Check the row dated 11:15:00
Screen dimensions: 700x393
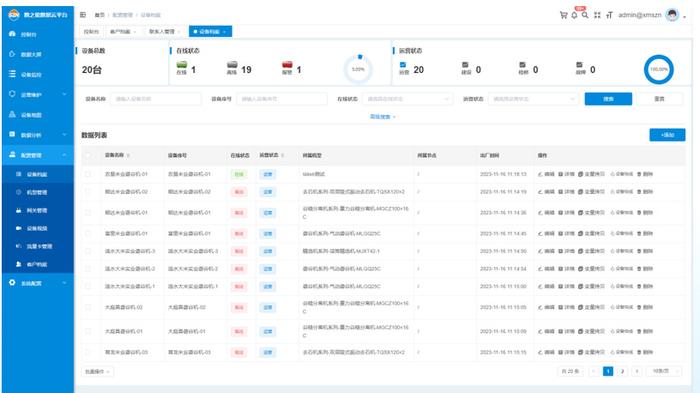click(88, 286)
